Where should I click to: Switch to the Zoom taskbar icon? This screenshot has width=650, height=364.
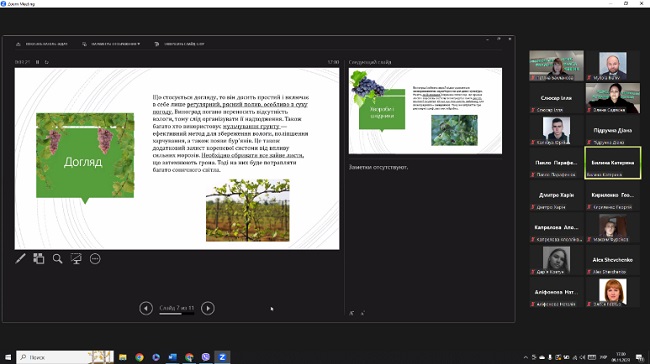222,357
